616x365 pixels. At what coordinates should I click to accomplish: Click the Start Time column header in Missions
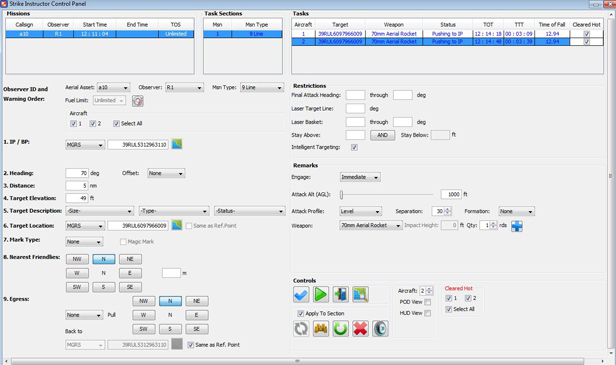95,24
